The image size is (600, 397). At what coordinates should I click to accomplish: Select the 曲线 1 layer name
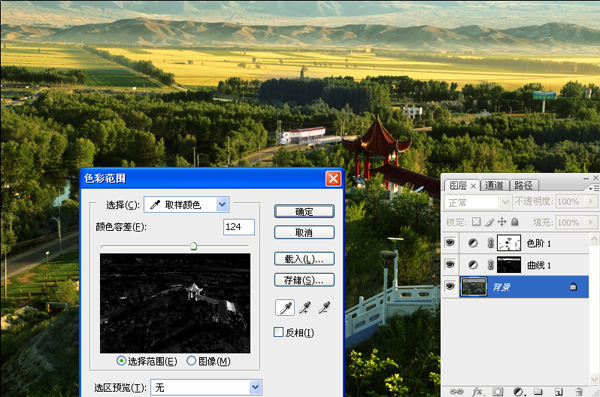538,265
